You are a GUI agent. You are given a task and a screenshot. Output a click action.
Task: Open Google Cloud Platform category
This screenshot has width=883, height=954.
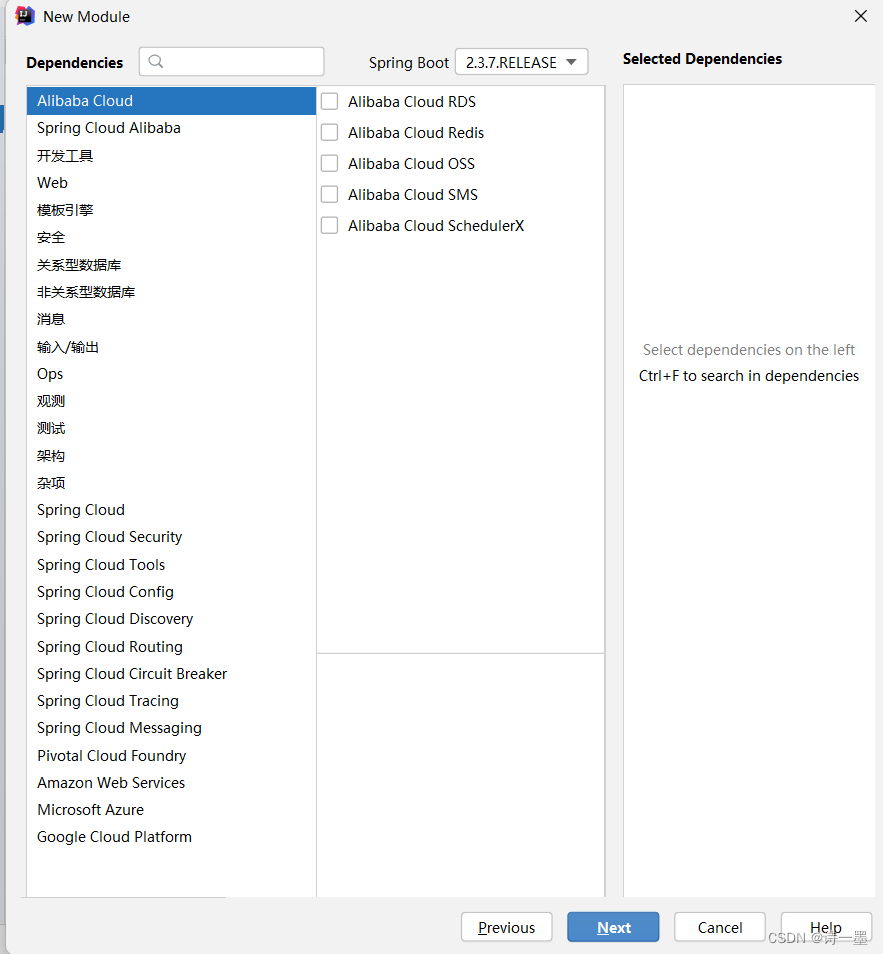171,837
